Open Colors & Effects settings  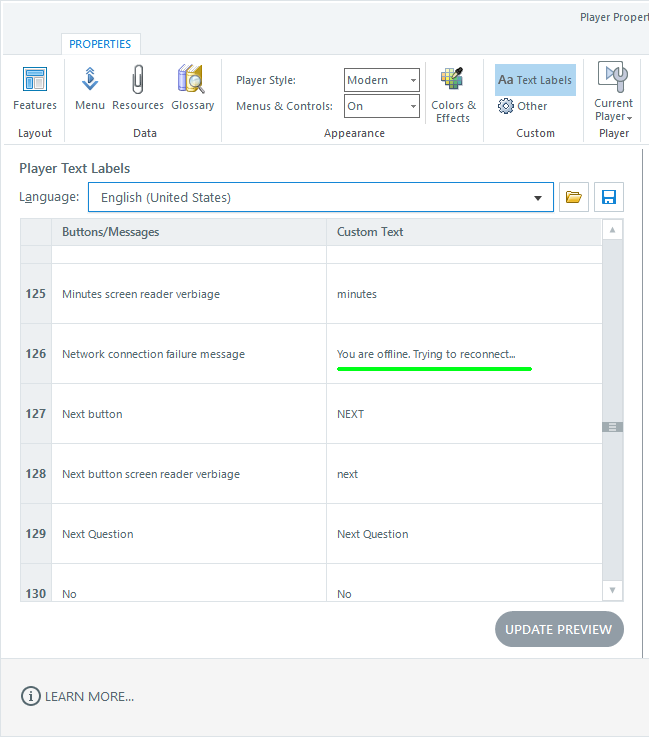[x=453, y=95]
